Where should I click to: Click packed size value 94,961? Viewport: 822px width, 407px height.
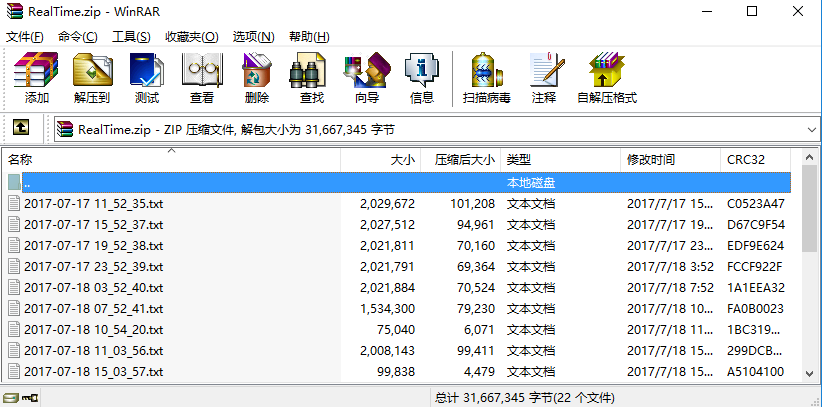(475, 224)
